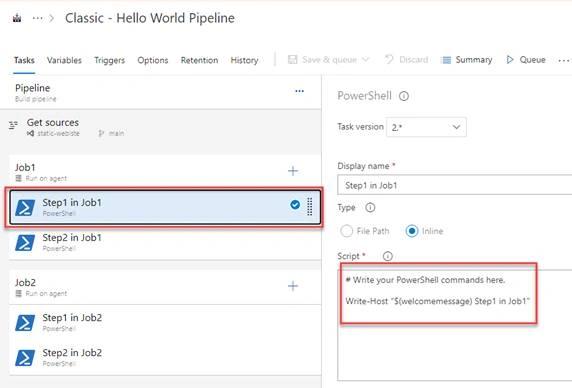Click the Save & queue button

coord(322,59)
